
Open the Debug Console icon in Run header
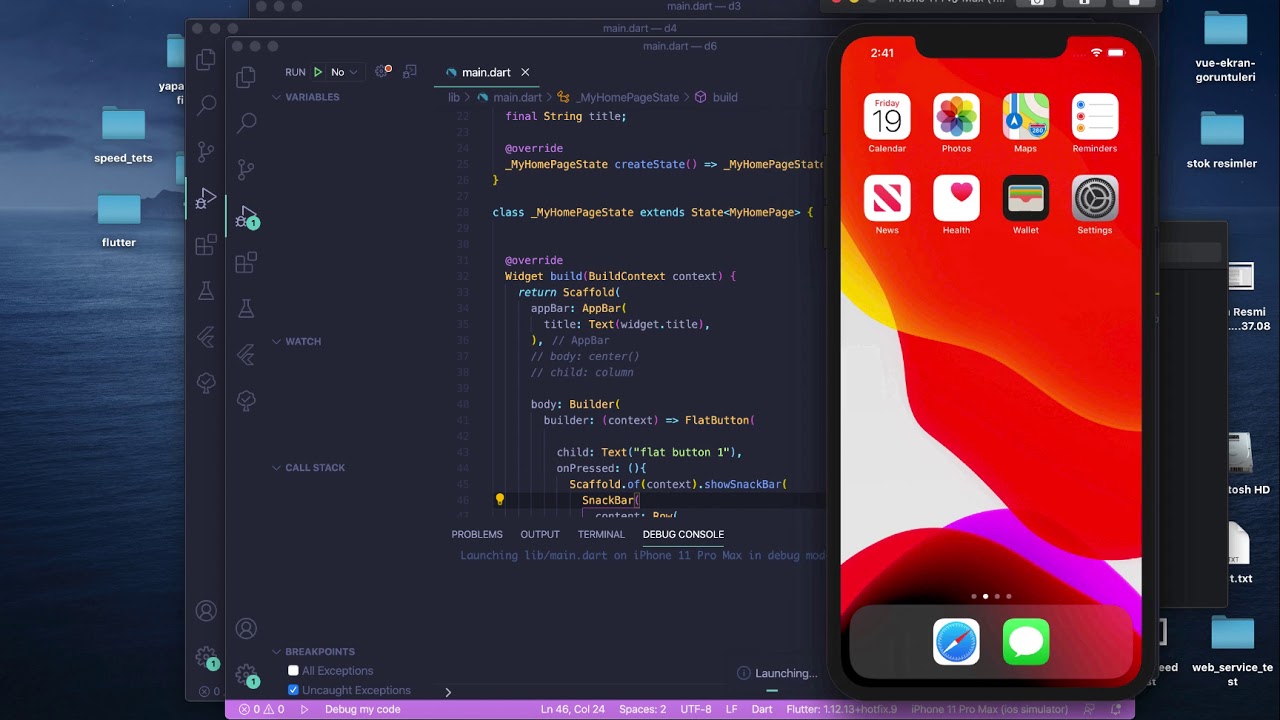pos(410,72)
